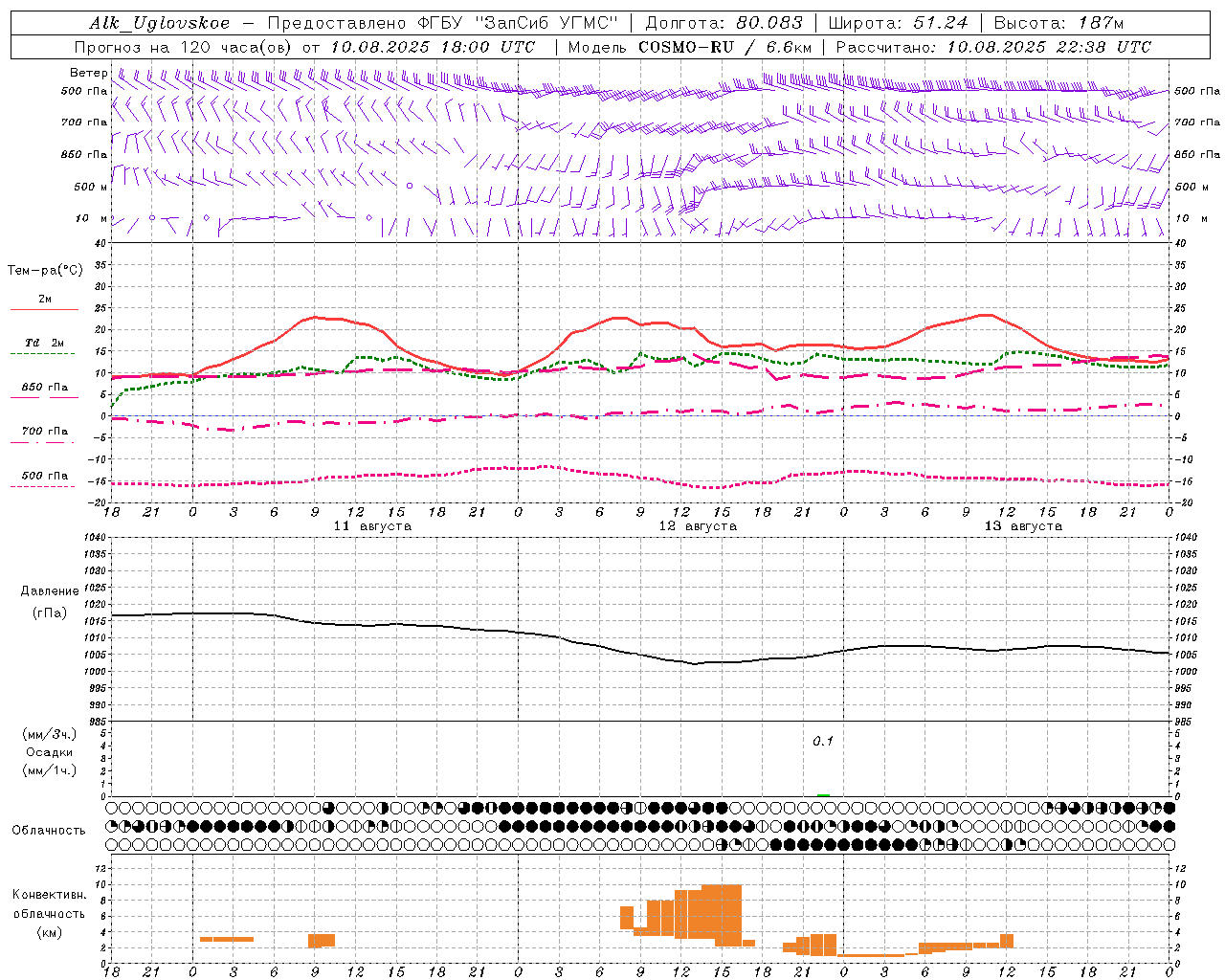
Task: Click the '700 гПа' temperature legend entry
Action: 44,431
